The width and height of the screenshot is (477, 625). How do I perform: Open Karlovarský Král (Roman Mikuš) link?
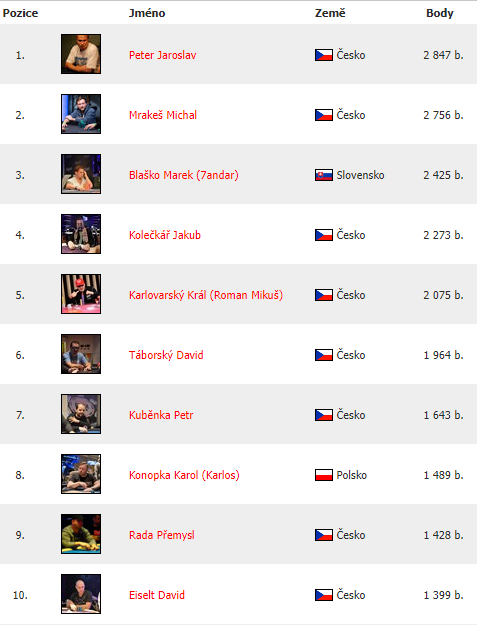206,295
